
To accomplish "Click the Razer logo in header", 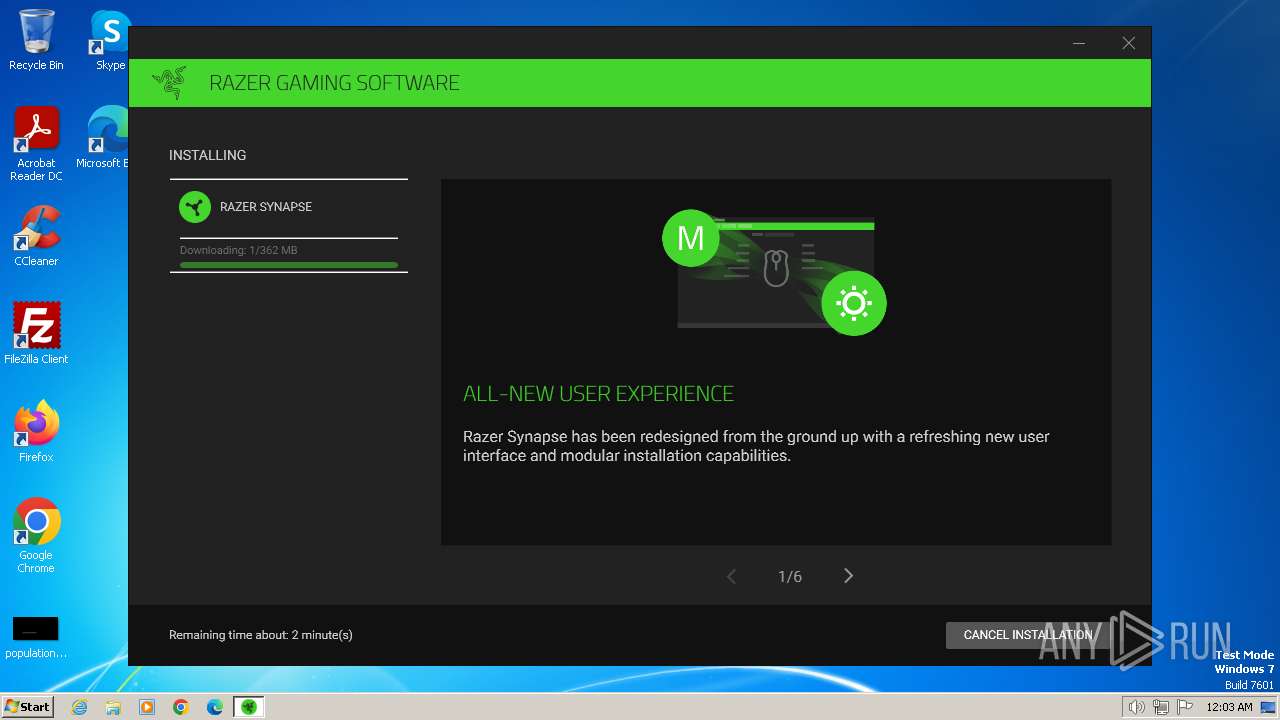I will [169, 83].
